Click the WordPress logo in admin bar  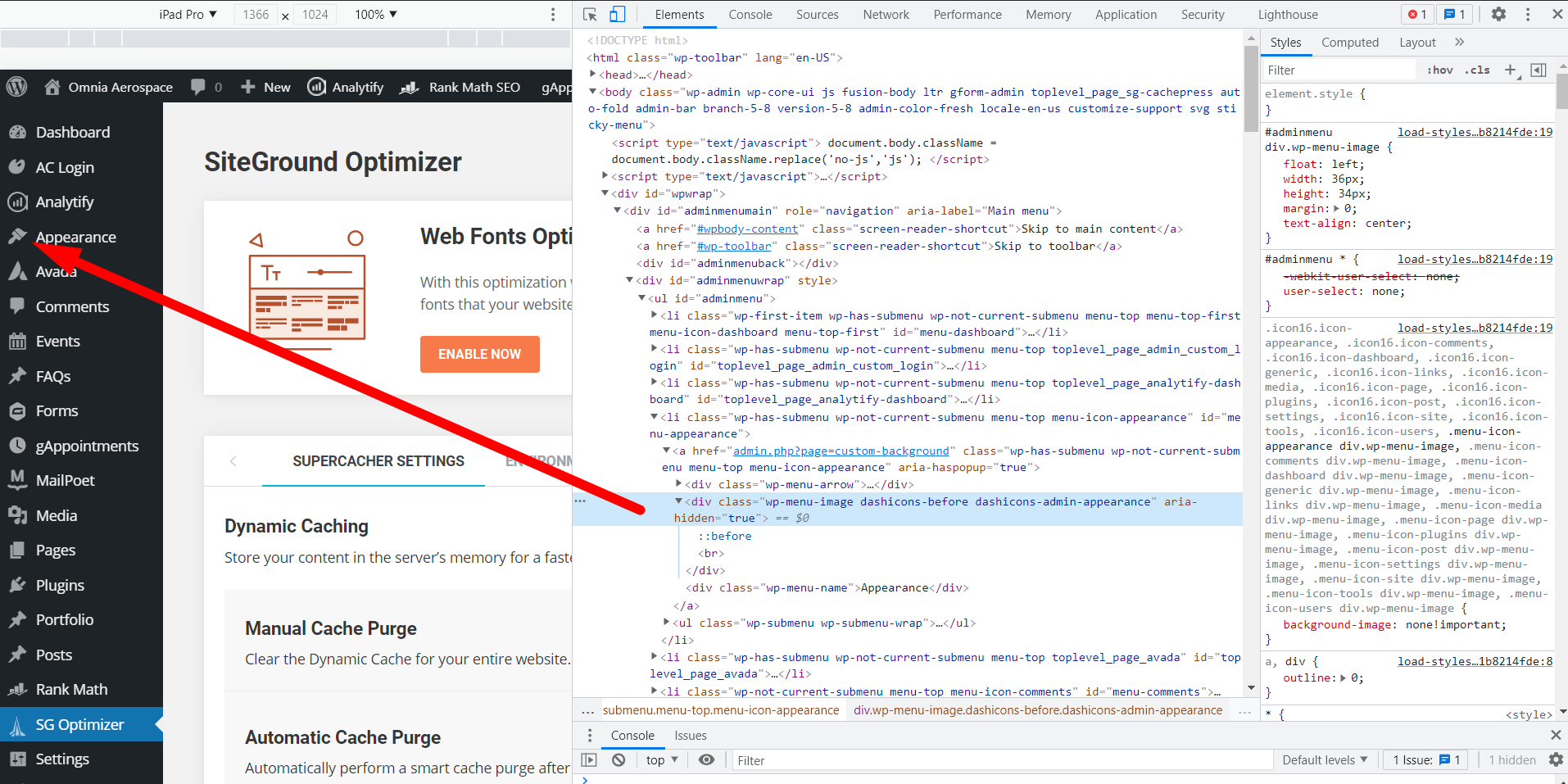pyautogui.click(x=16, y=87)
